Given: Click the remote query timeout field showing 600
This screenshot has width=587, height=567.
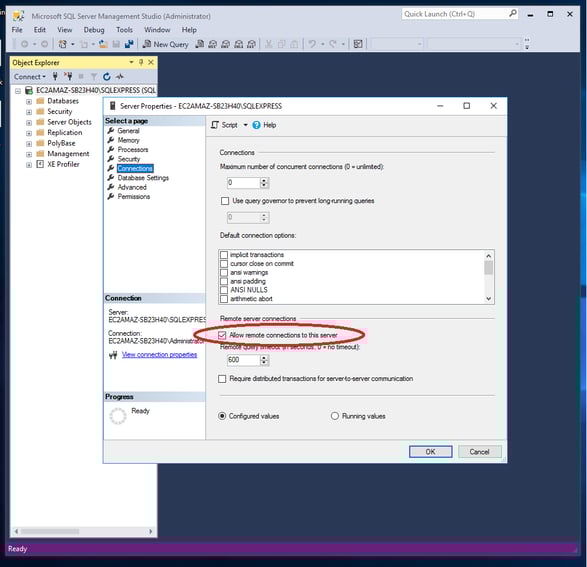Looking at the screenshot, I should point(243,360).
